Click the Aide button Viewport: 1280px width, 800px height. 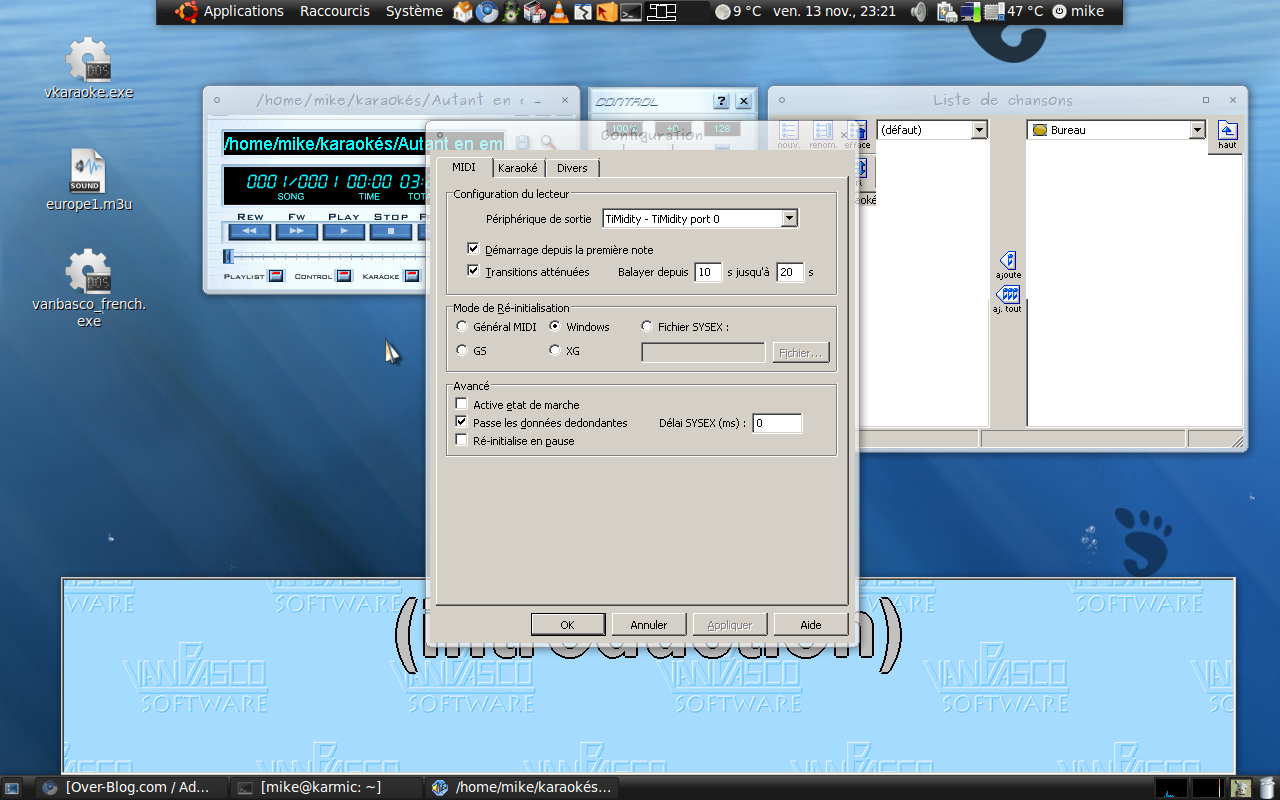click(x=811, y=624)
